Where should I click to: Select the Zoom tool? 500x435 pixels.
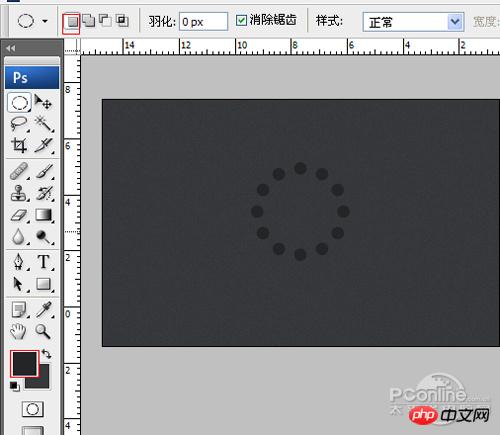tap(43, 332)
